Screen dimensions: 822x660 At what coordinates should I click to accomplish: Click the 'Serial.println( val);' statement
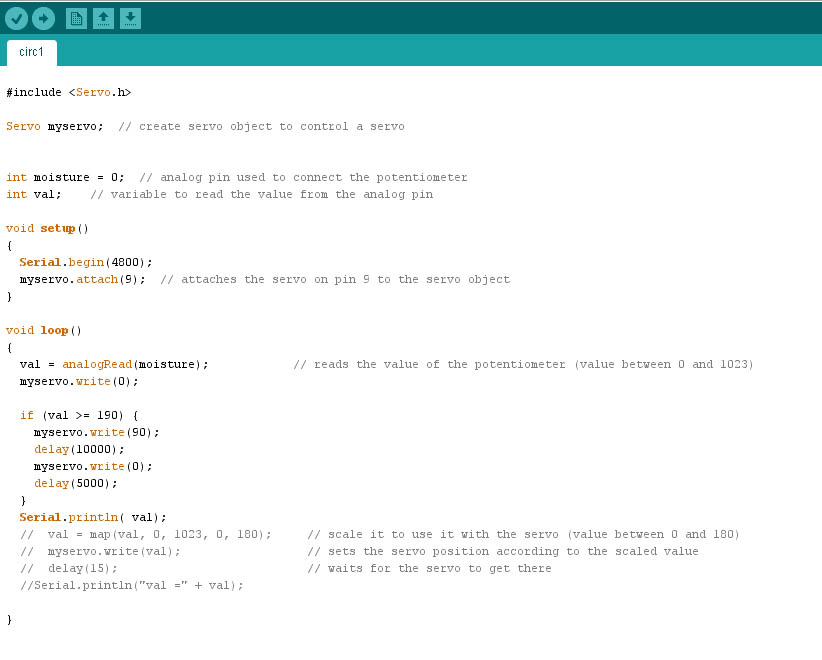pyautogui.click(x=93, y=517)
